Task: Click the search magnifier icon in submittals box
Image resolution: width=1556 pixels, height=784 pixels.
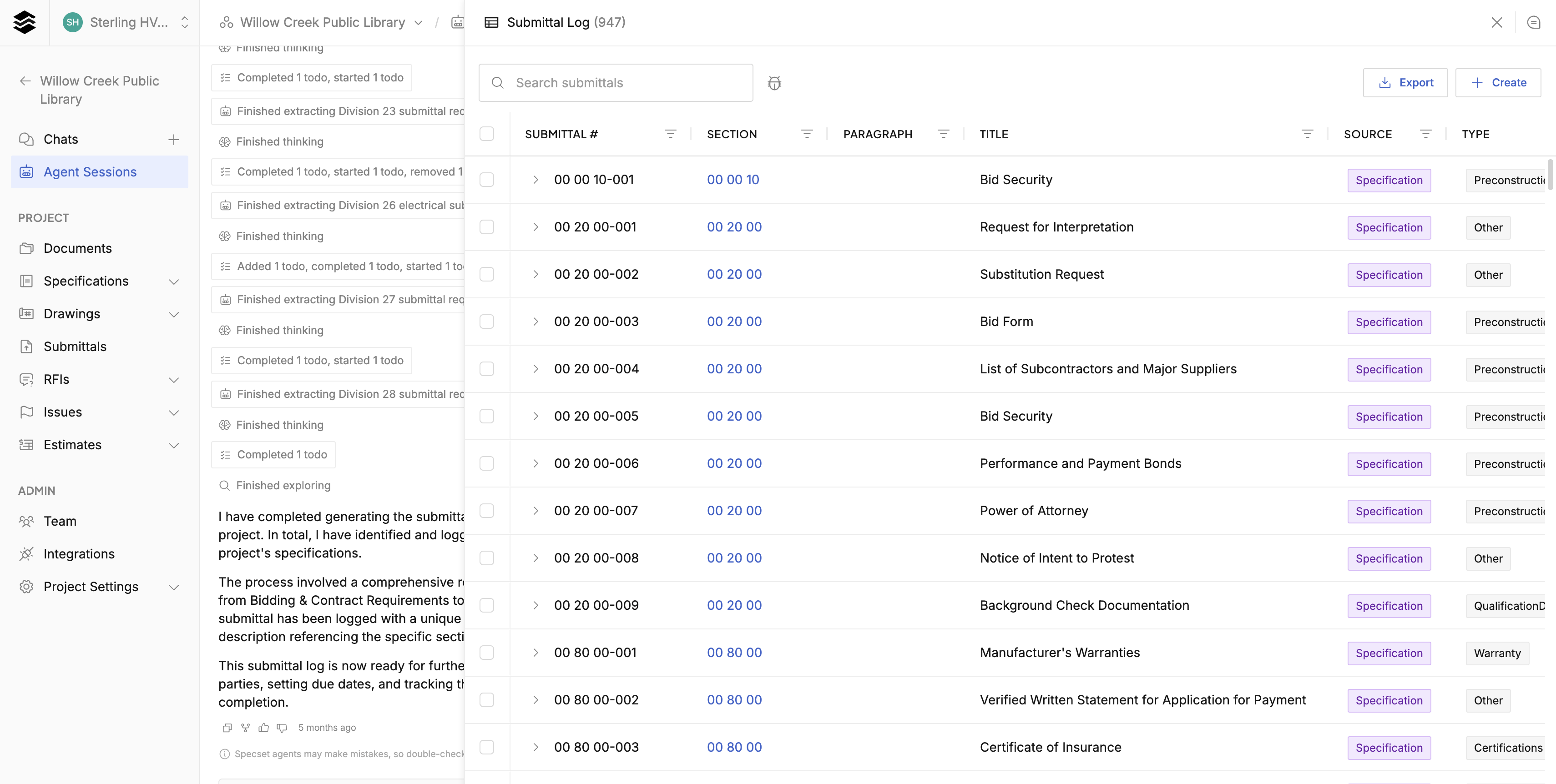Action: click(x=498, y=83)
